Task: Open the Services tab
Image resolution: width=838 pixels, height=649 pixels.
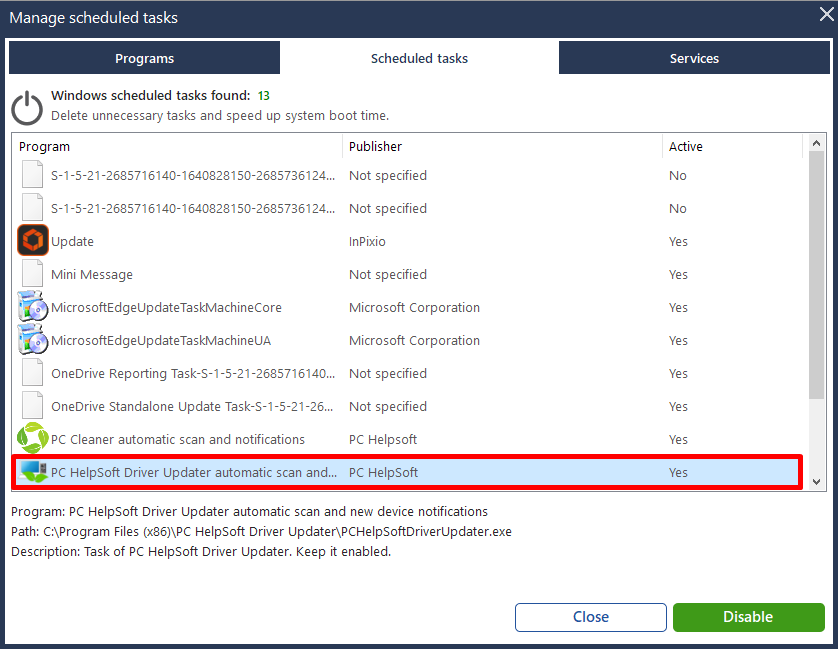Action: point(694,58)
